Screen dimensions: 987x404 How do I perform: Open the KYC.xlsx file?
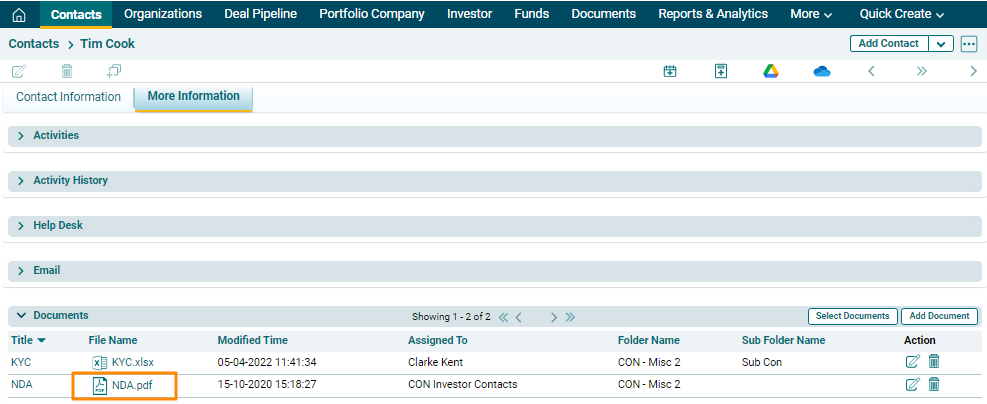tap(132, 362)
